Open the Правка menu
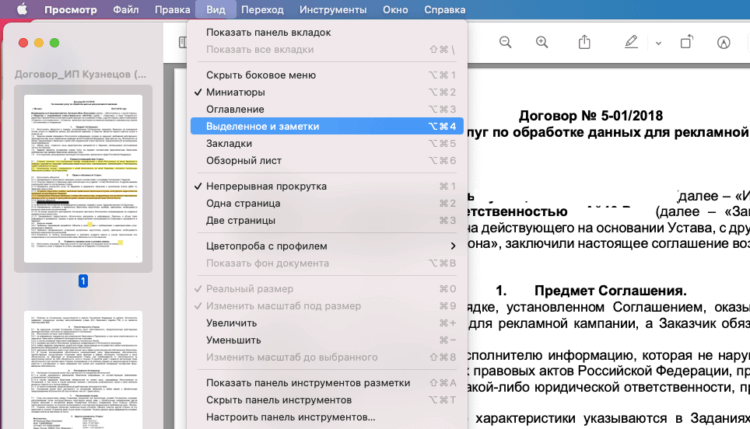This screenshot has height=429, width=750. tap(172, 10)
